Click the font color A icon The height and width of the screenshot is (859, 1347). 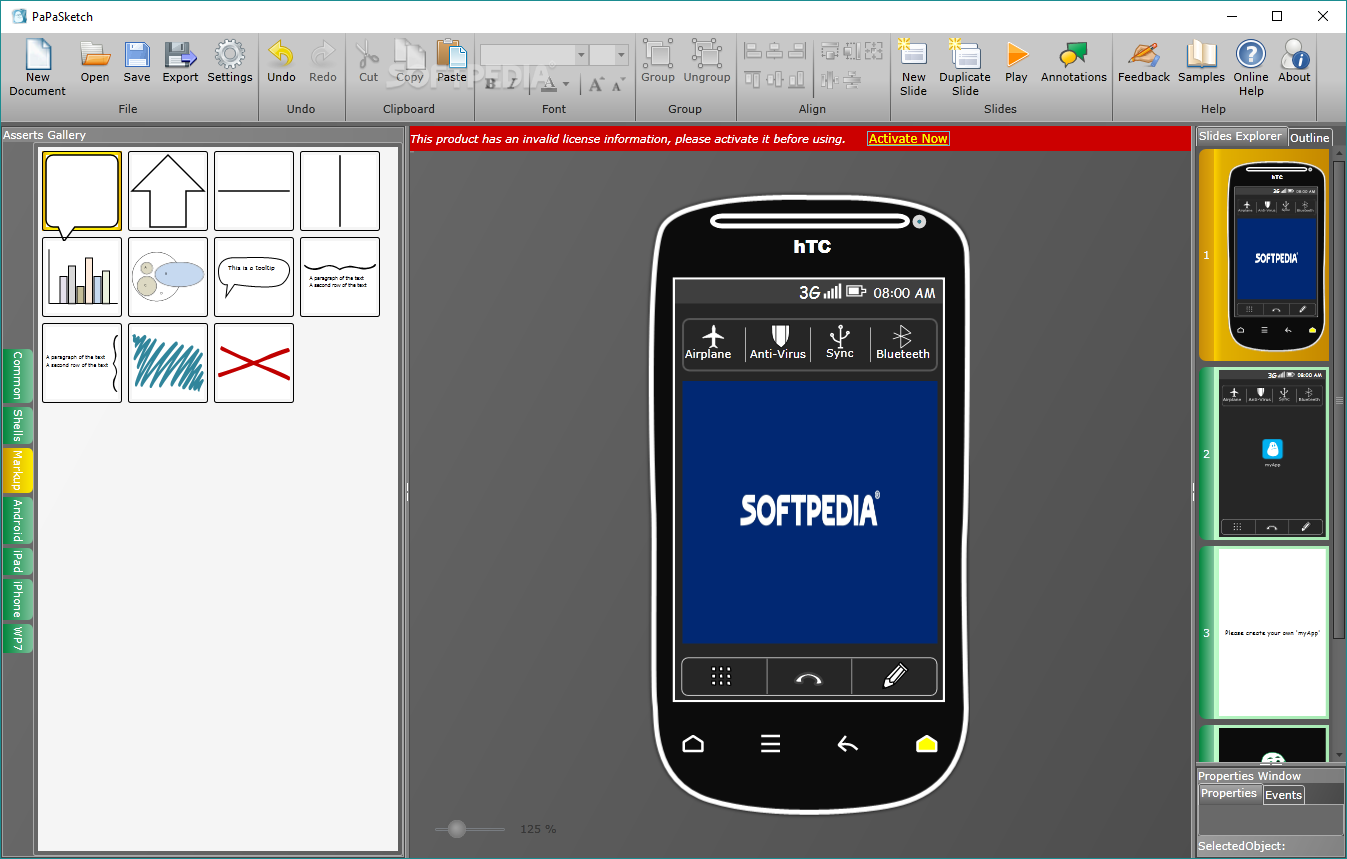(547, 84)
